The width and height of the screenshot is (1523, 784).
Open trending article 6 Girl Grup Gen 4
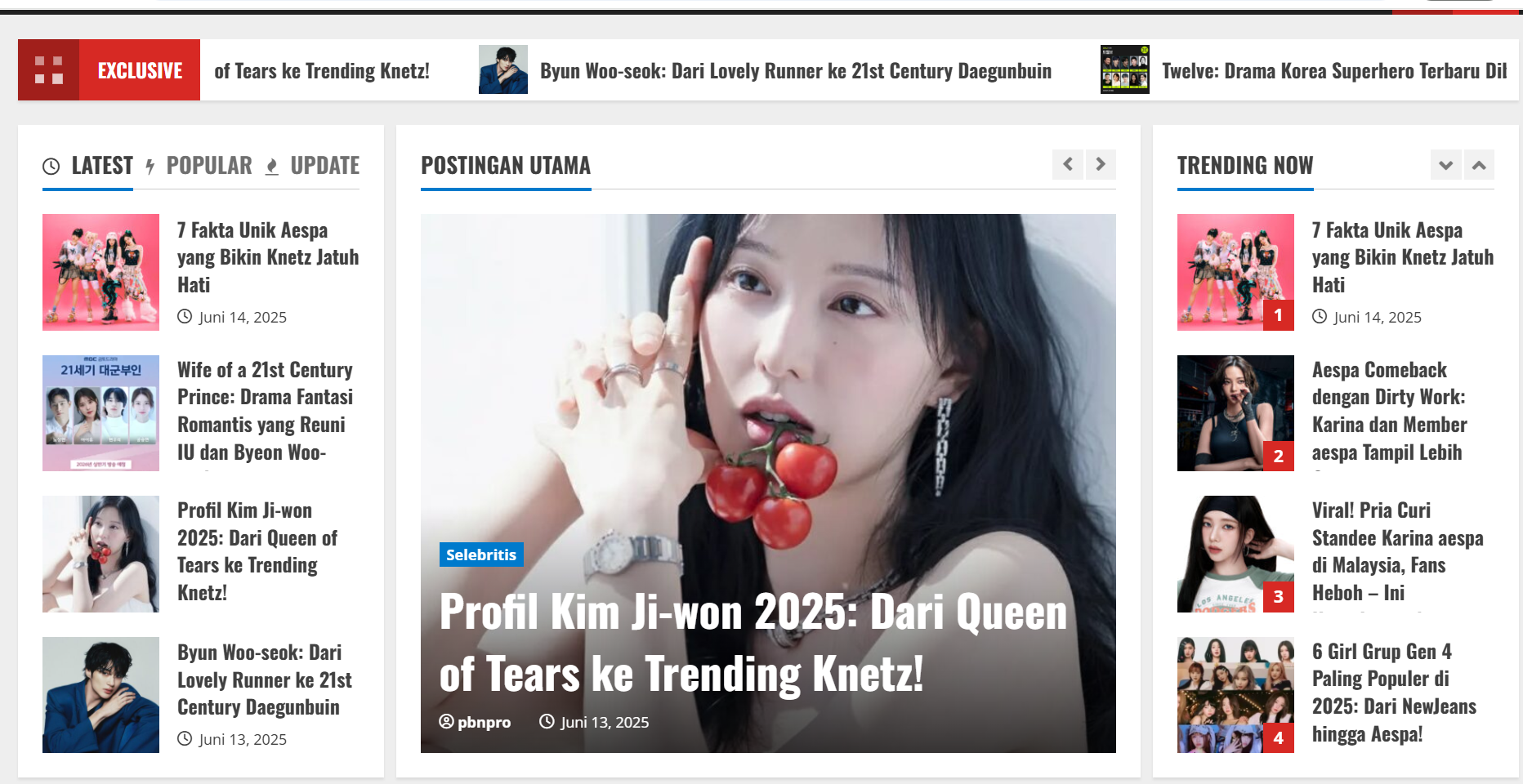click(x=1394, y=693)
